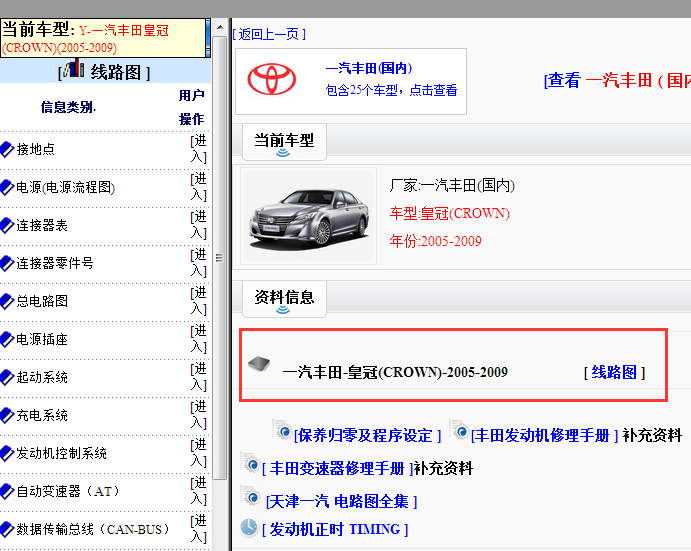Image resolution: width=691 pixels, height=551 pixels.
Task: Click the 一汽丰田-皇冠(CROWN)-2005-2009 title text
Action: [395, 372]
